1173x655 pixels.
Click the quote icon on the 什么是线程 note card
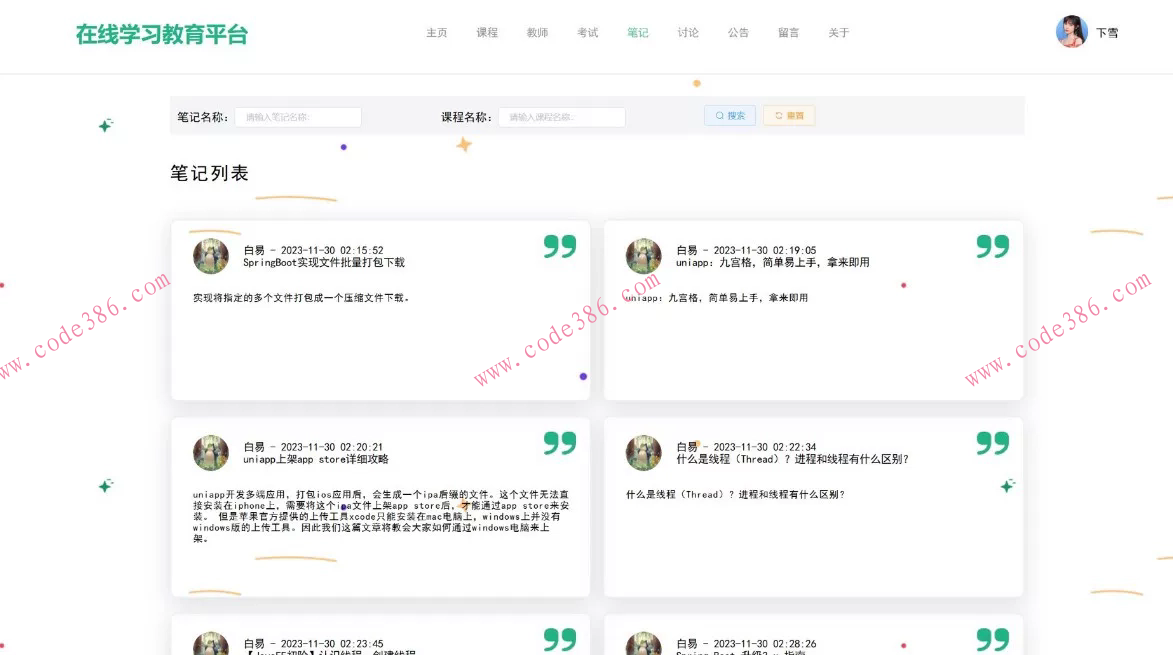click(992, 442)
